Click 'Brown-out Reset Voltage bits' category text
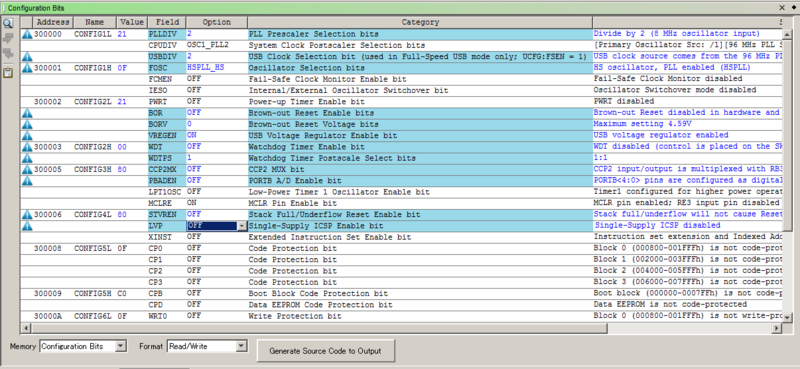Screen dimensions: 800x369 pyautogui.click(x=313, y=125)
